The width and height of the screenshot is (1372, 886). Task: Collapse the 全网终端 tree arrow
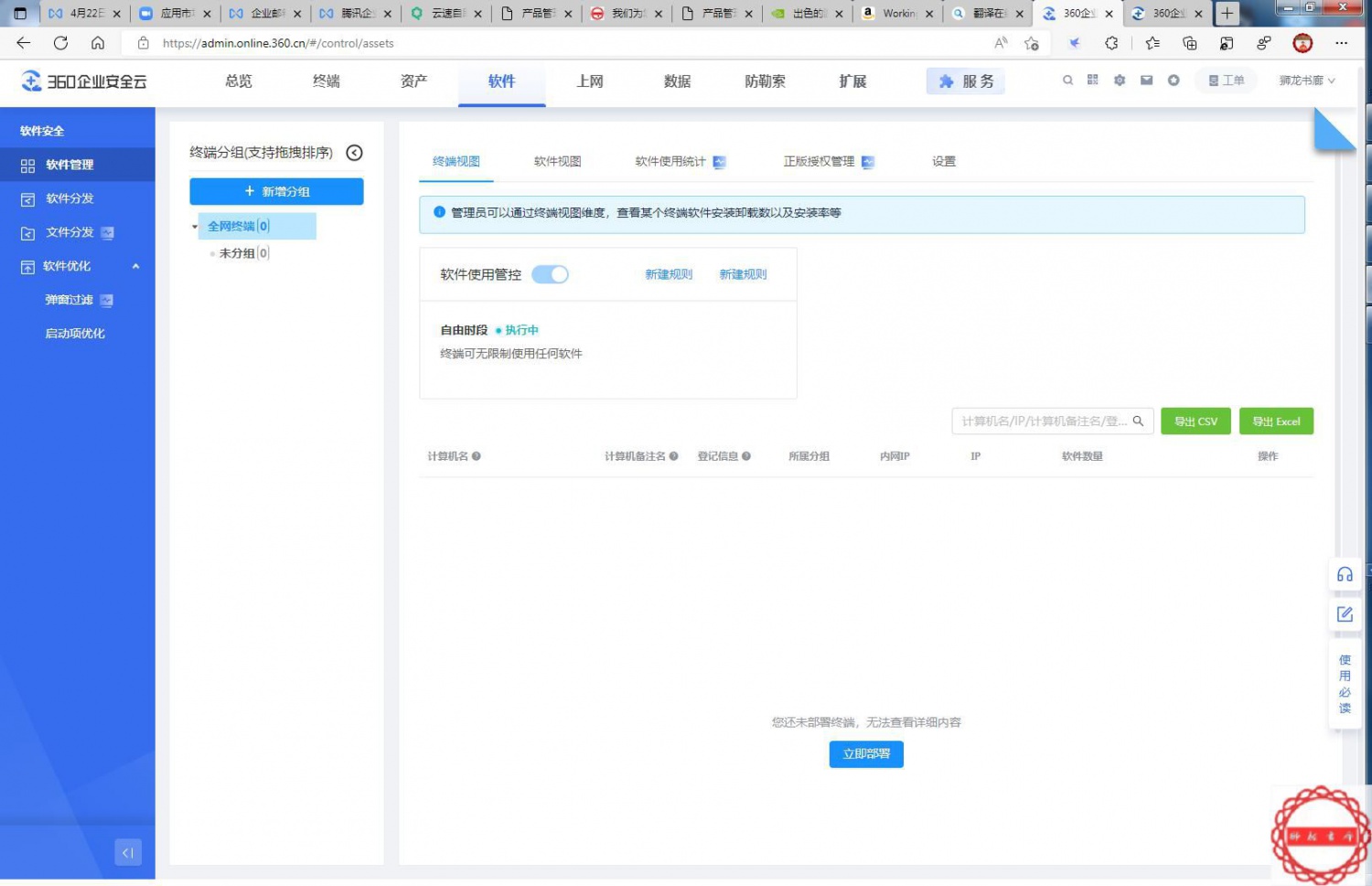(195, 227)
